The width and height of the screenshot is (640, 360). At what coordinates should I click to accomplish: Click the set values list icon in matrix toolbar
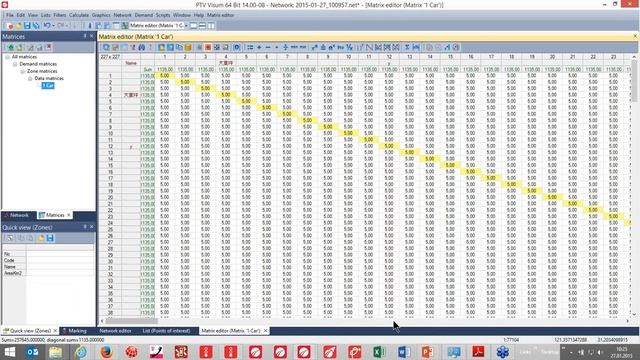(x=250, y=47)
